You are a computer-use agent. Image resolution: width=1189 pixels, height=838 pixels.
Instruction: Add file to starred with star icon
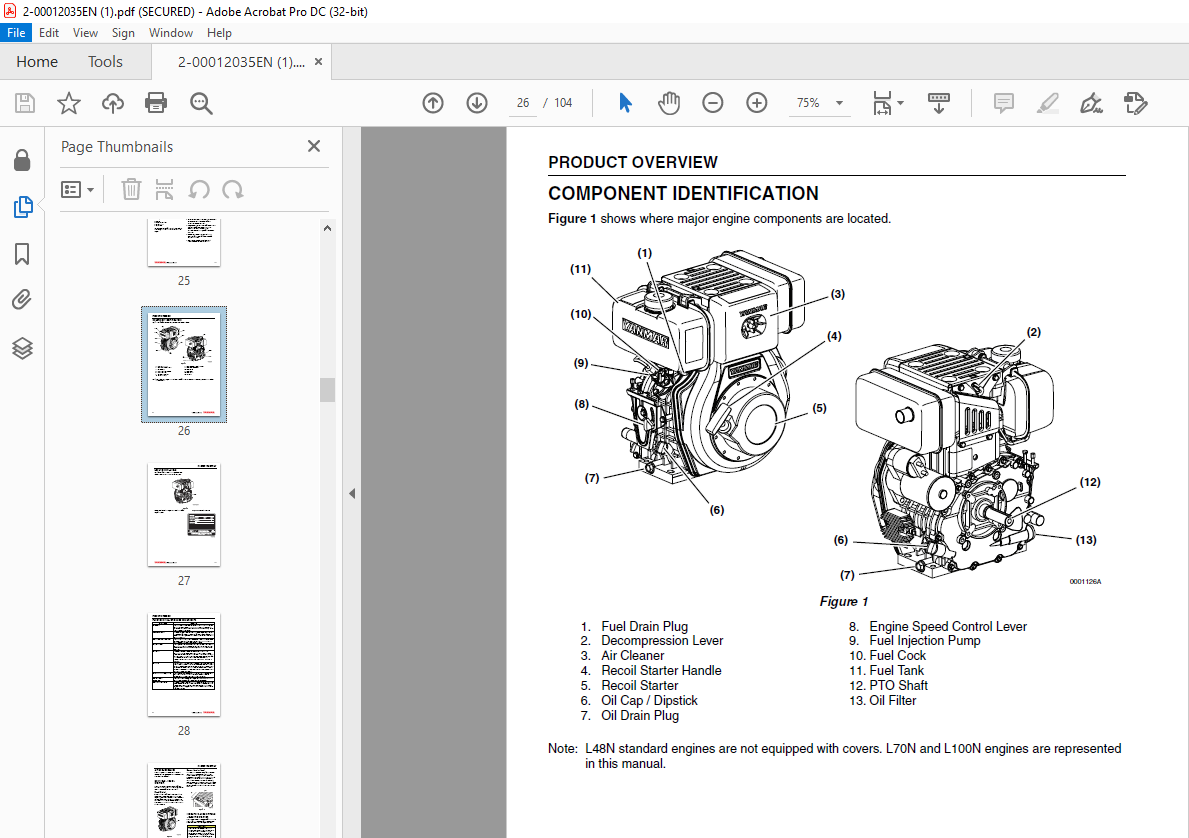click(69, 103)
